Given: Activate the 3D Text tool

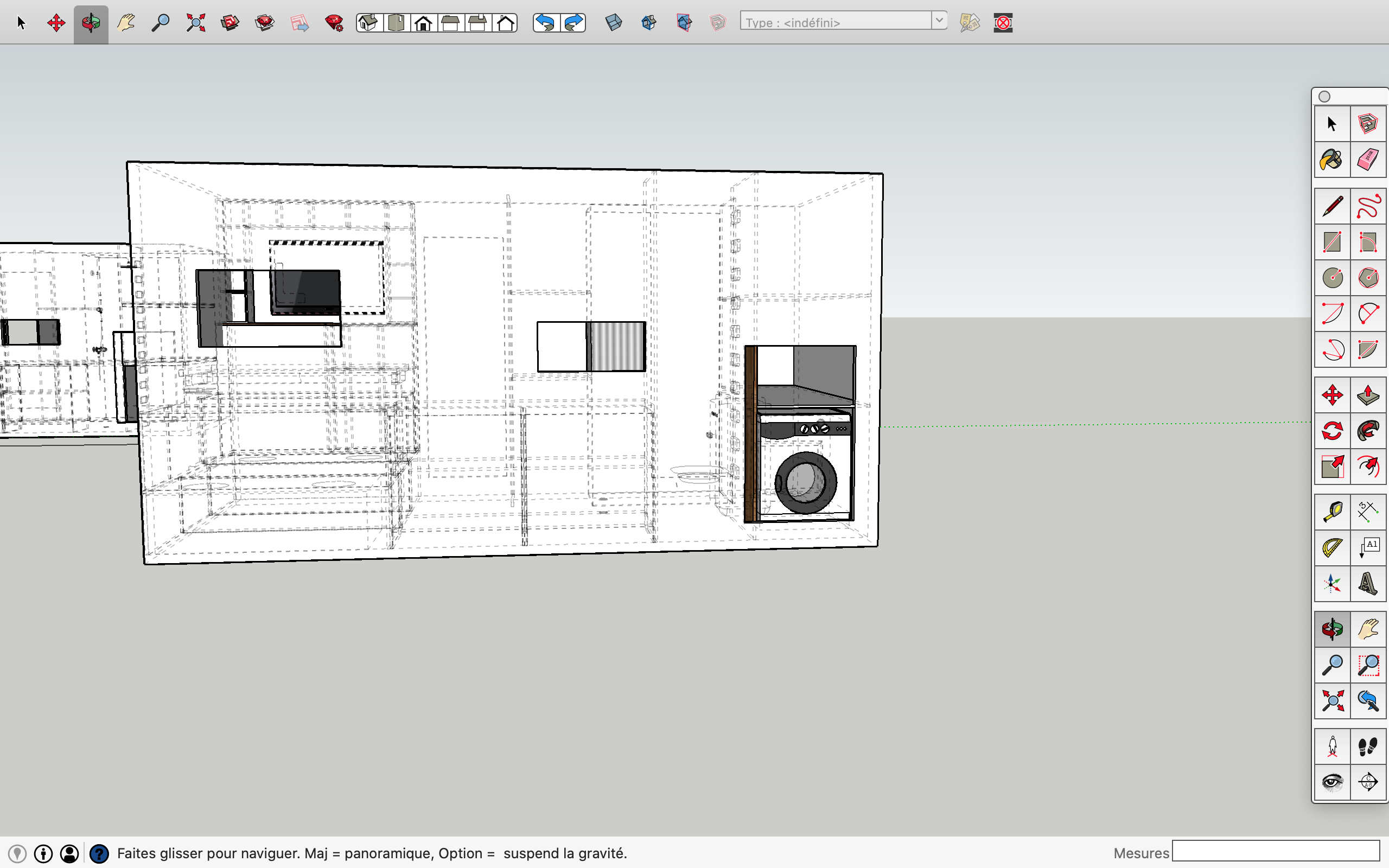Looking at the screenshot, I should pyautogui.click(x=1368, y=583).
